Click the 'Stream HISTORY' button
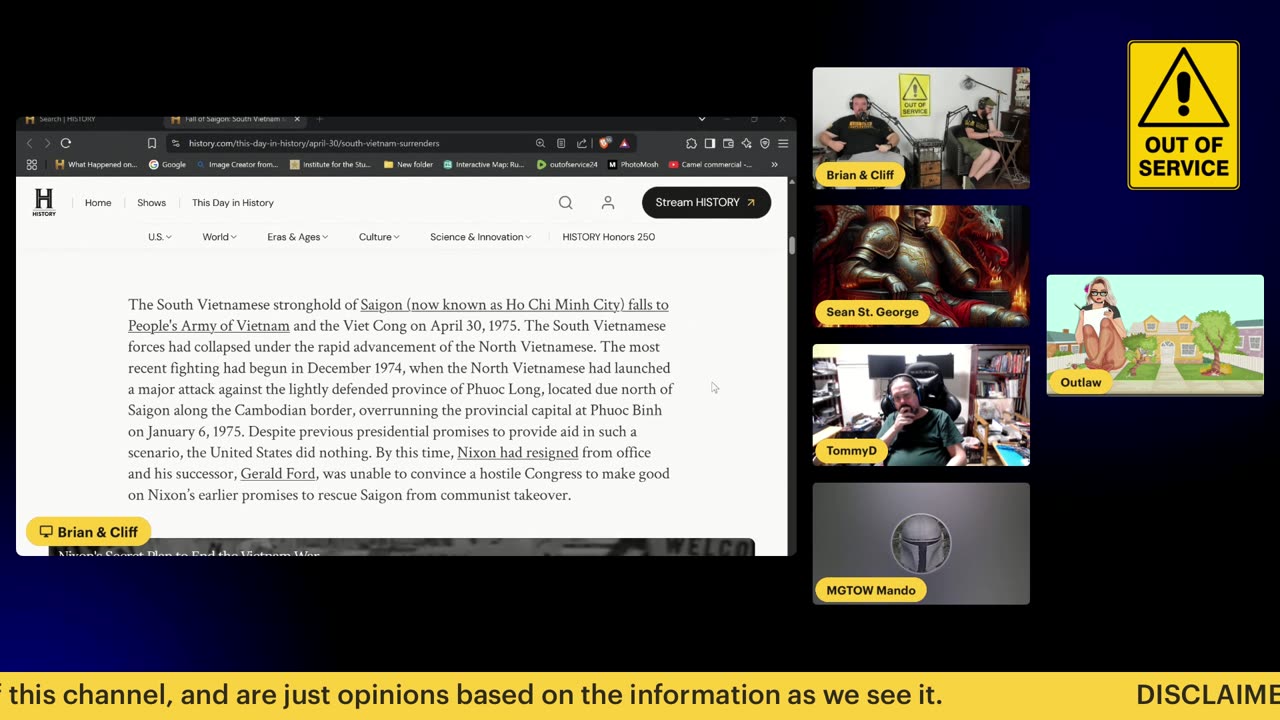This screenshot has width=1280, height=720. pos(706,202)
